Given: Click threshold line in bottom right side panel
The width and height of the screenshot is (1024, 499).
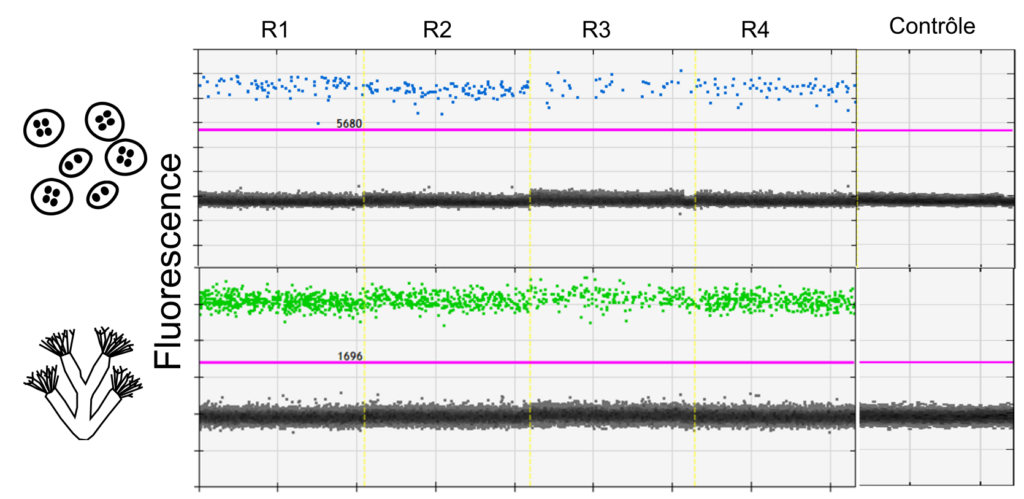Looking at the screenshot, I should tap(935, 362).
